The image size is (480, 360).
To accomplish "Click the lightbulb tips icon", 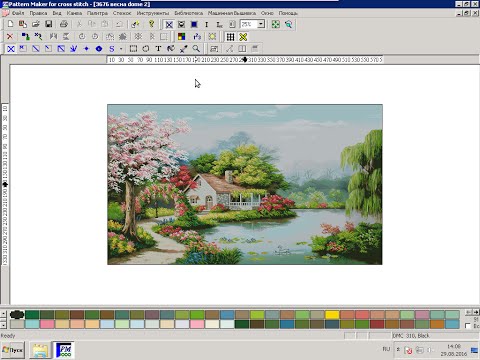I will point(151,24).
